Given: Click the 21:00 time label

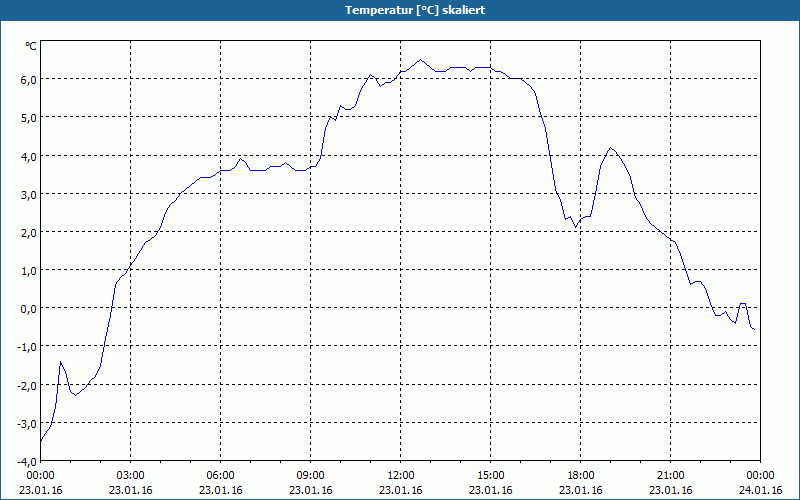Looking at the screenshot, I should coord(670,476).
